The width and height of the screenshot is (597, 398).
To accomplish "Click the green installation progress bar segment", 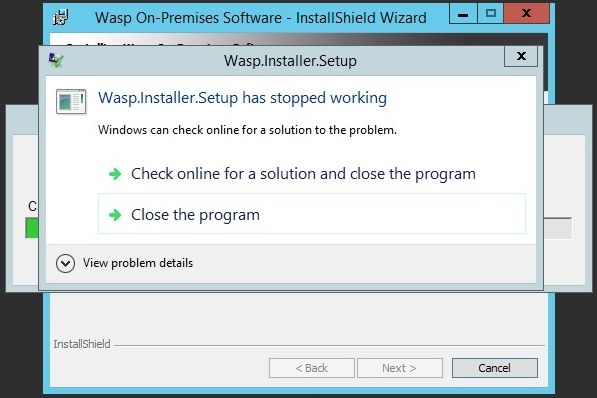I will point(32,228).
